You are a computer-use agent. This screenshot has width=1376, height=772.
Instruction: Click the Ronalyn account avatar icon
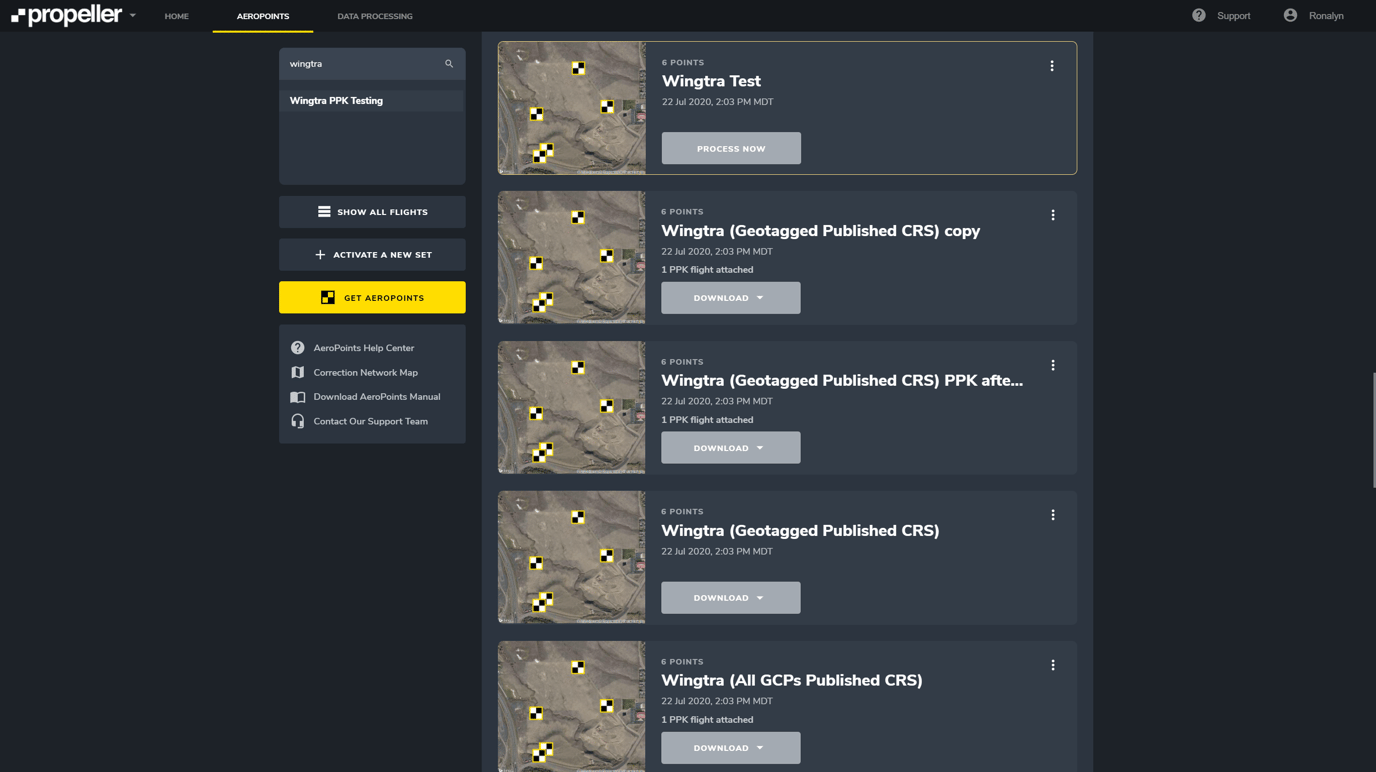tap(1290, 16)
